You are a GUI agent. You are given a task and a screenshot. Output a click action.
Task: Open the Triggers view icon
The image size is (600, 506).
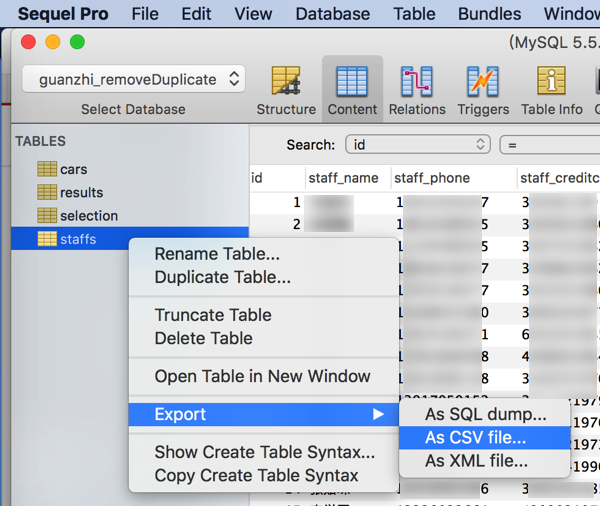pyautogui.click(x=483, y=81)
